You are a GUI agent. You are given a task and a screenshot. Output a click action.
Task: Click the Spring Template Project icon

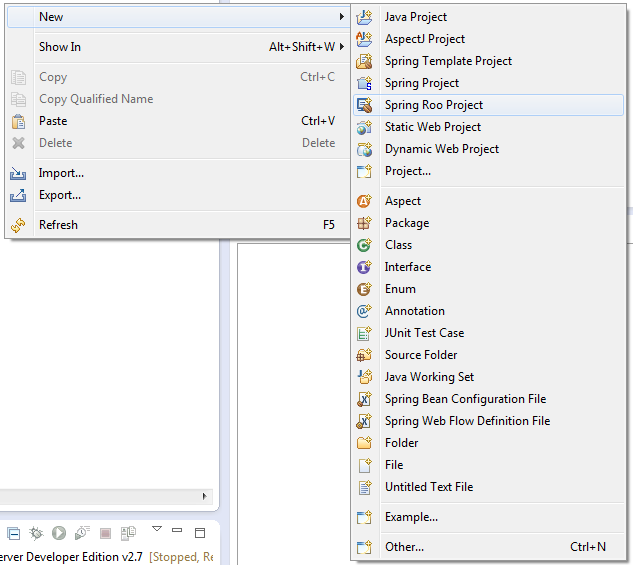coord(364,61)
